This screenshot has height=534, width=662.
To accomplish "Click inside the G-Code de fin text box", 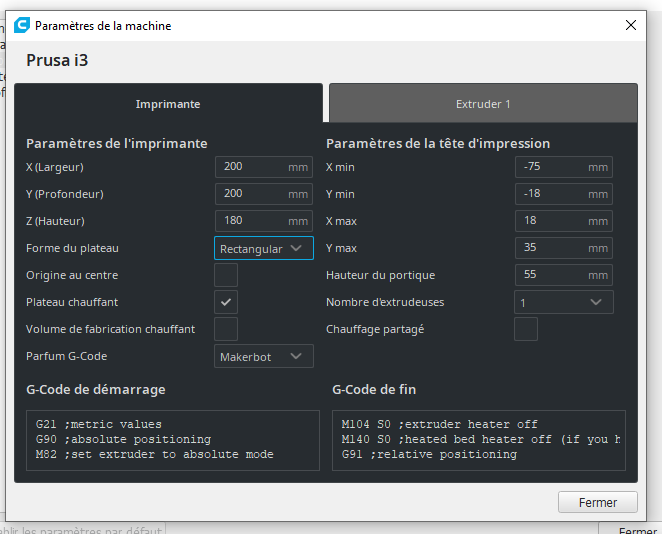I will pos(479,440).
